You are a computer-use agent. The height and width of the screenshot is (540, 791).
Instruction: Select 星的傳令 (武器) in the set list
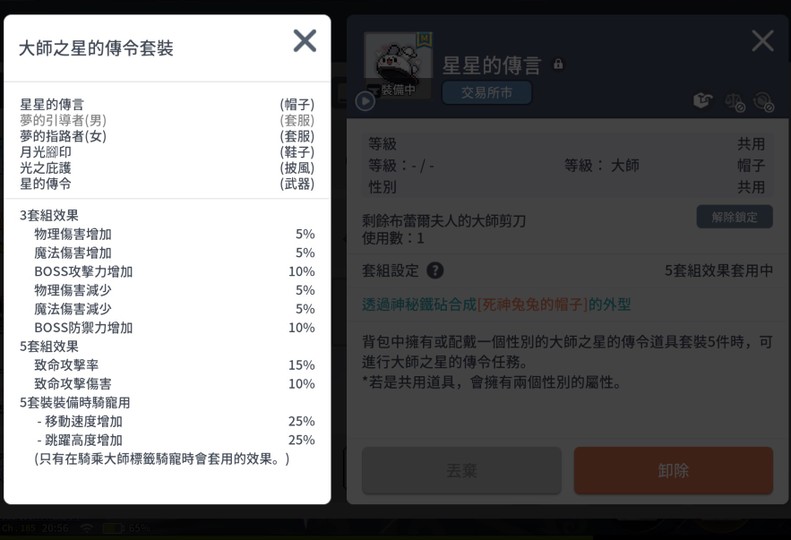(46, 184)
